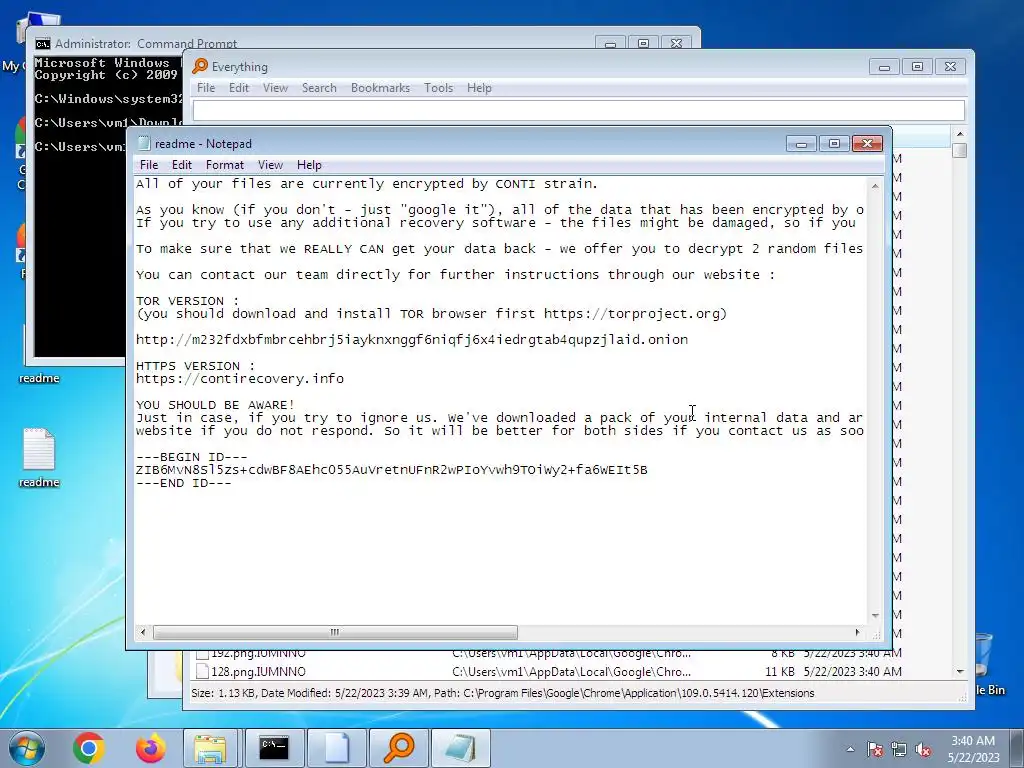Image resolution: width=1024 pixels, height=768 pixels.
Task: Click the Show Desktop button
Action: (1017, 748)
